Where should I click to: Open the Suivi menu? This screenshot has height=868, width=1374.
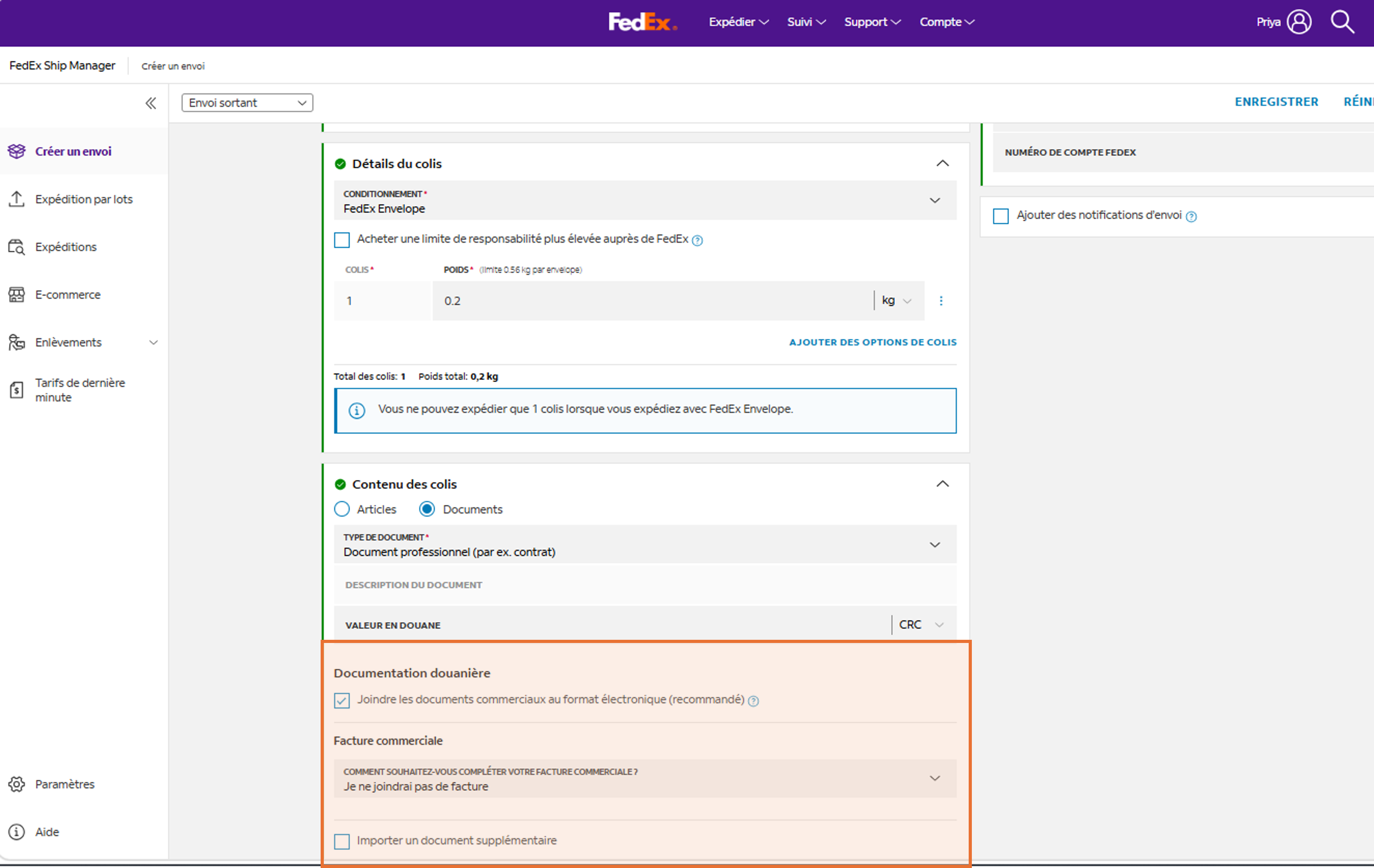coord(806,22)
